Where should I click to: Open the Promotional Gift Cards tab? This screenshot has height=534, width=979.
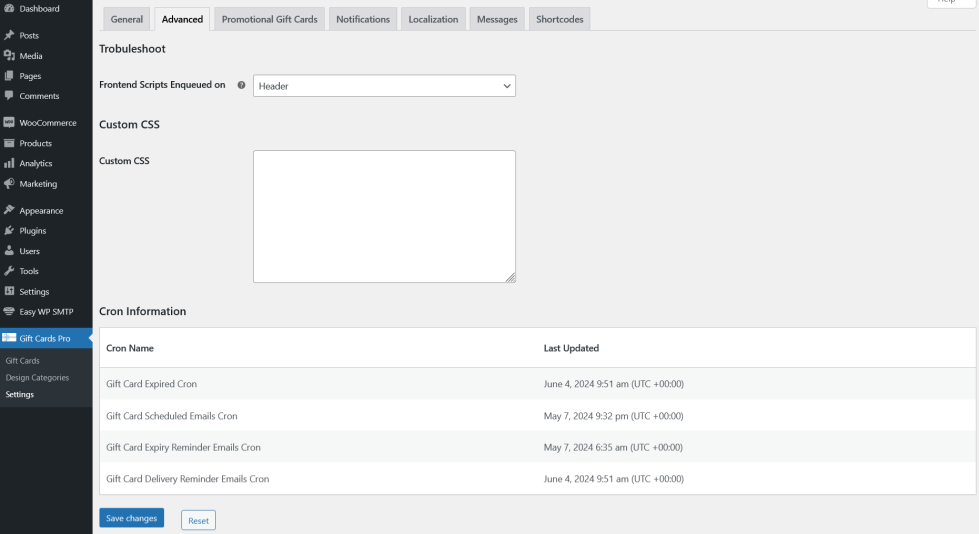270,19
